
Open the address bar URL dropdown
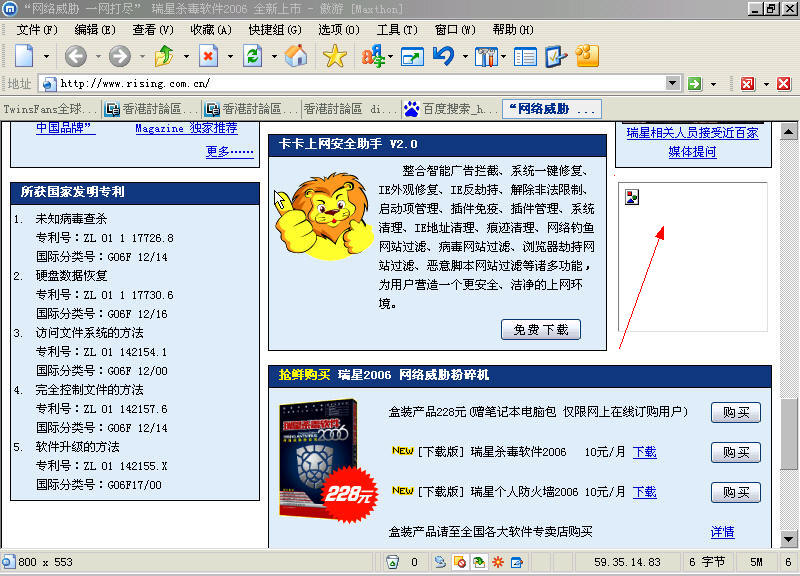[673, 83]
